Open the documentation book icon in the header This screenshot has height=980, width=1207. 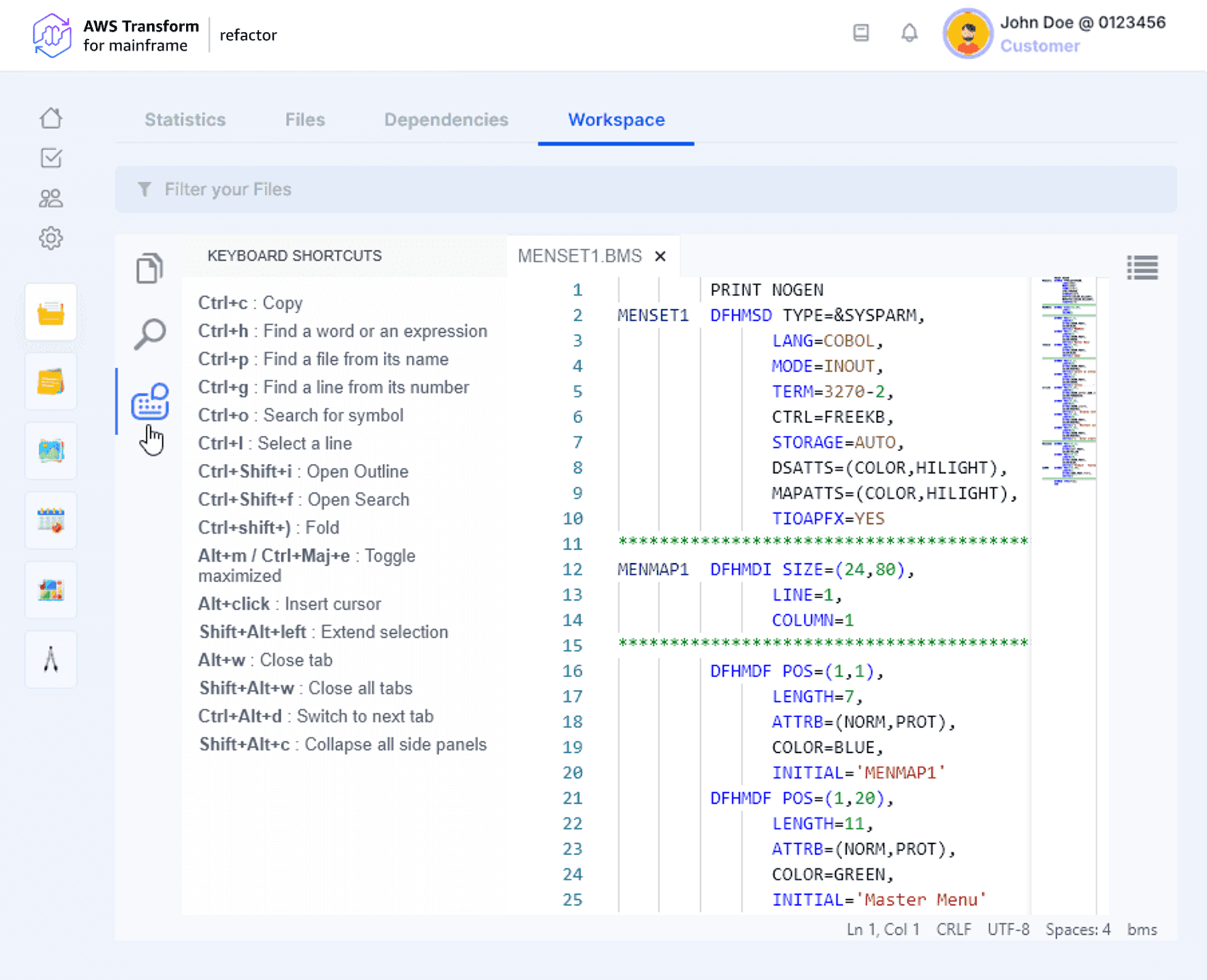861,33
